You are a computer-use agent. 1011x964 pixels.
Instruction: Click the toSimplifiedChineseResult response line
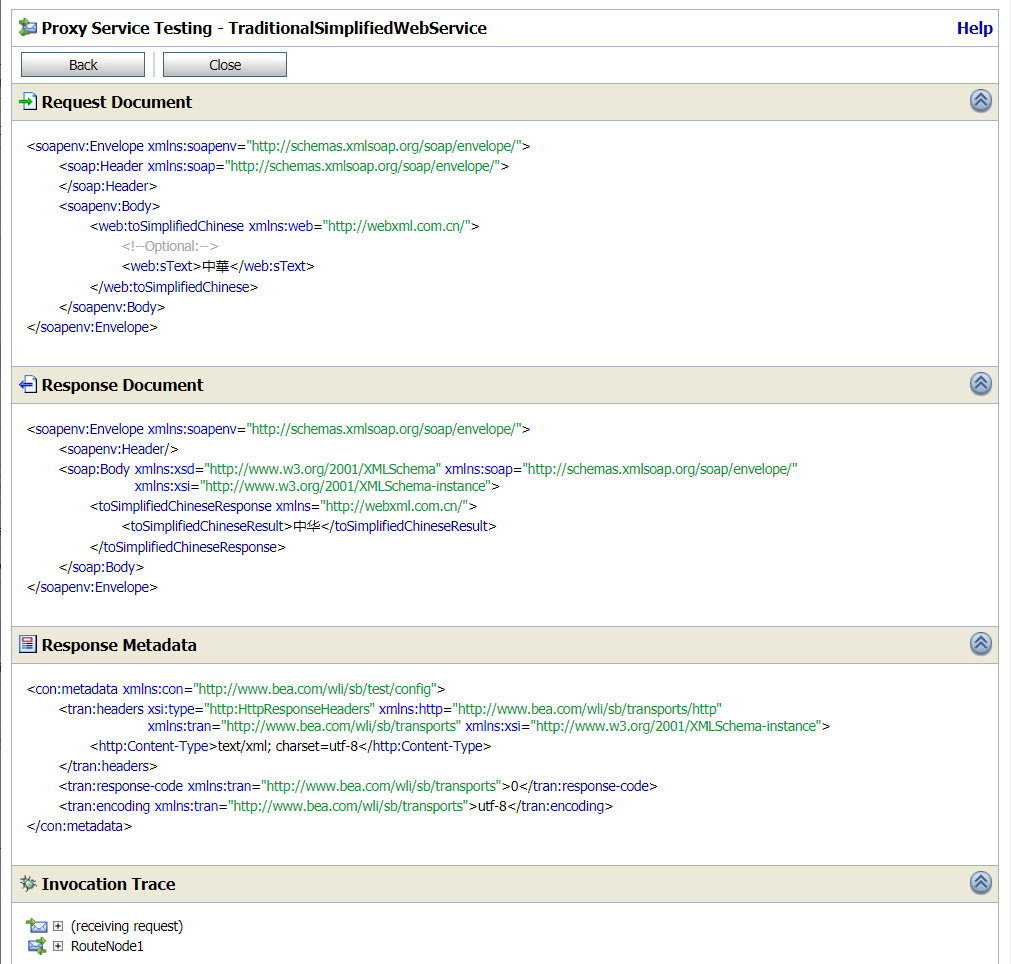(309, 526)
